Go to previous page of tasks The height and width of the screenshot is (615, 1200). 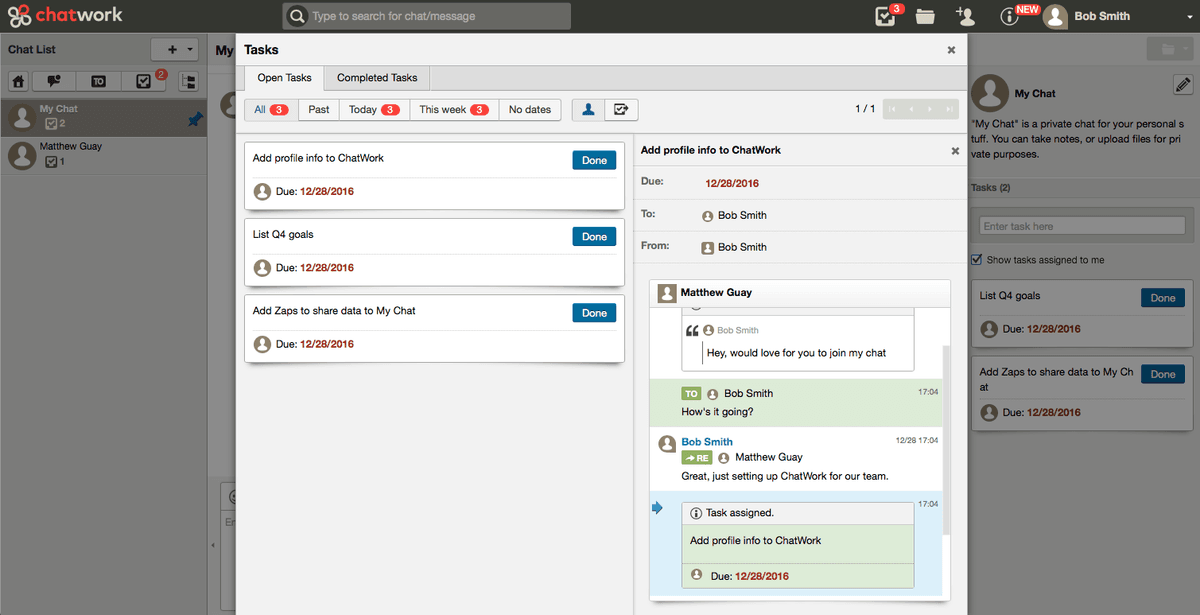coord(911,109)
